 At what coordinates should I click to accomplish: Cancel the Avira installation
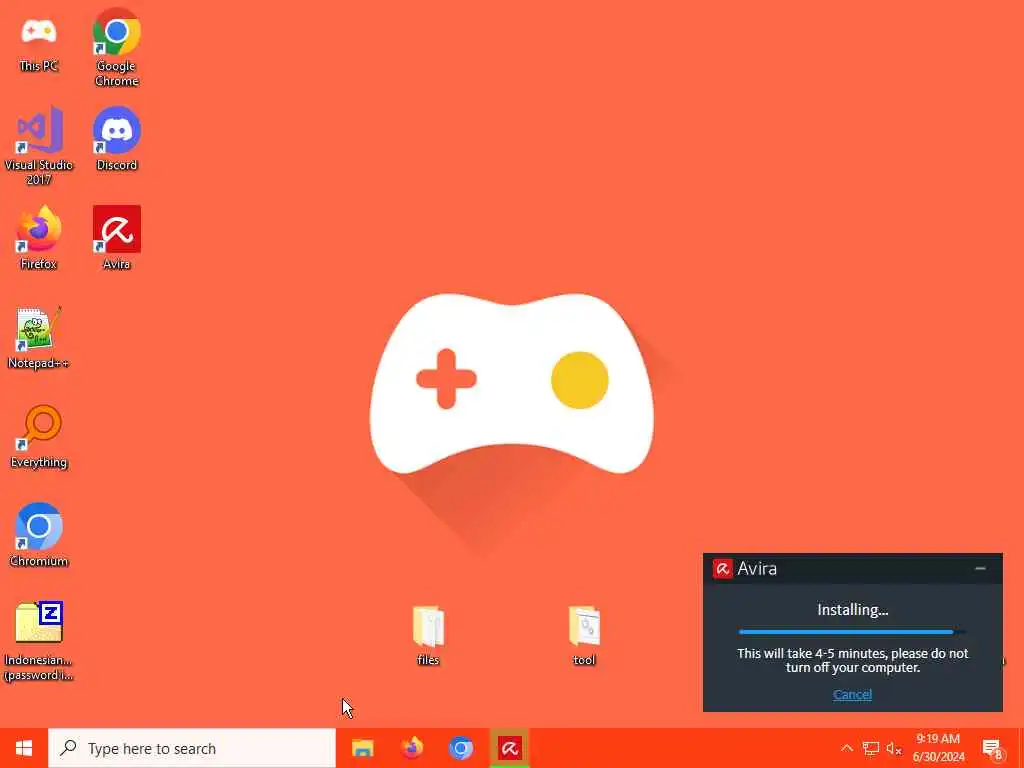(852, 694)
